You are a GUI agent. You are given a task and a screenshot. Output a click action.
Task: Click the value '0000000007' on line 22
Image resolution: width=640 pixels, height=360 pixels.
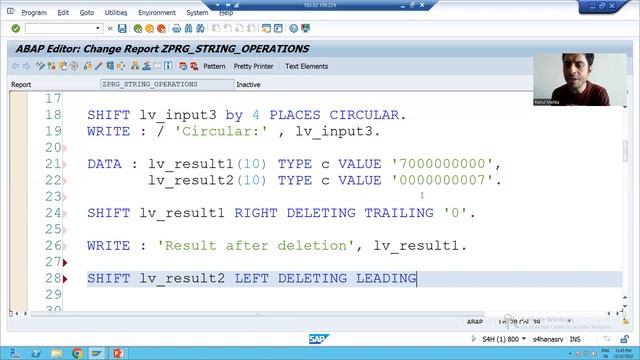[x=442, y=180]
